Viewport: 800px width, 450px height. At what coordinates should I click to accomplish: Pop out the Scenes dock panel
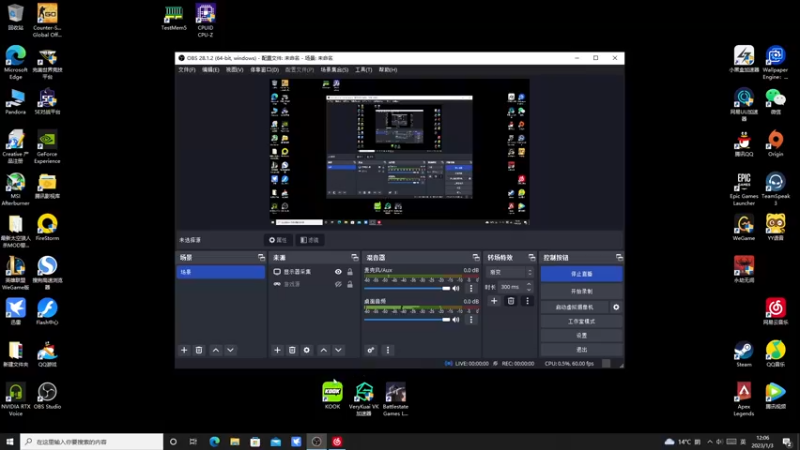pos(261,258)
